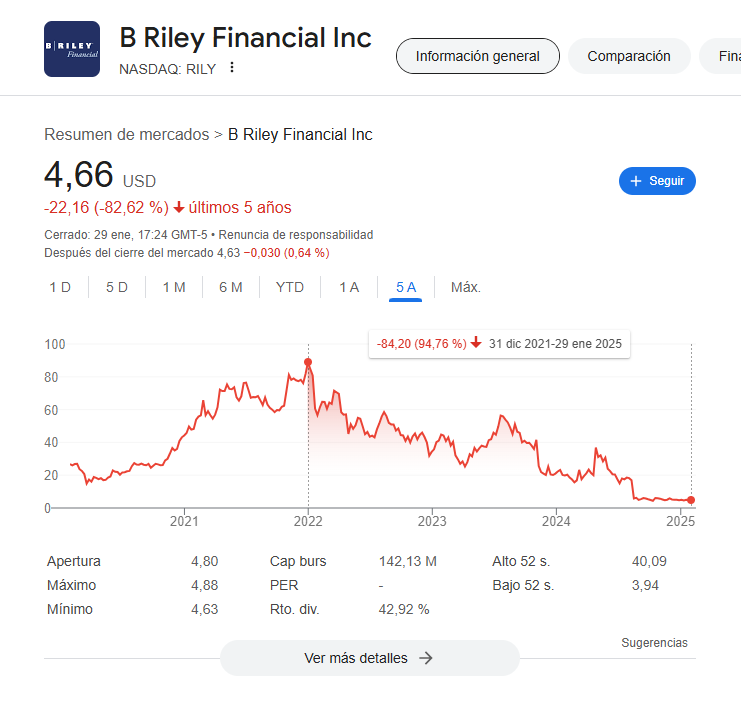Open the three-dot options menu beside RILY
Screen dimensions: 741x702
[x=232, y=68]
